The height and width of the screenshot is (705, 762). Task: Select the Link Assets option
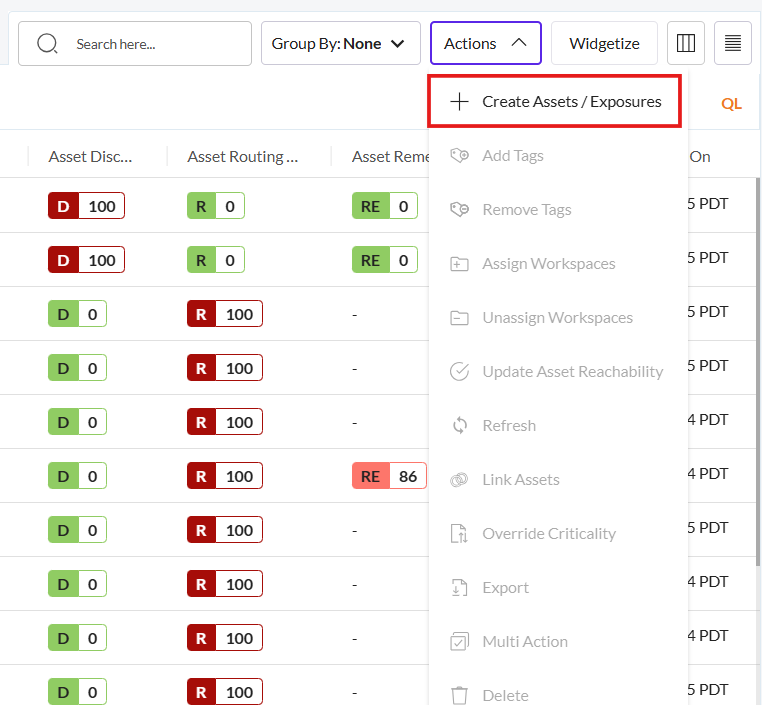point(558,480)
